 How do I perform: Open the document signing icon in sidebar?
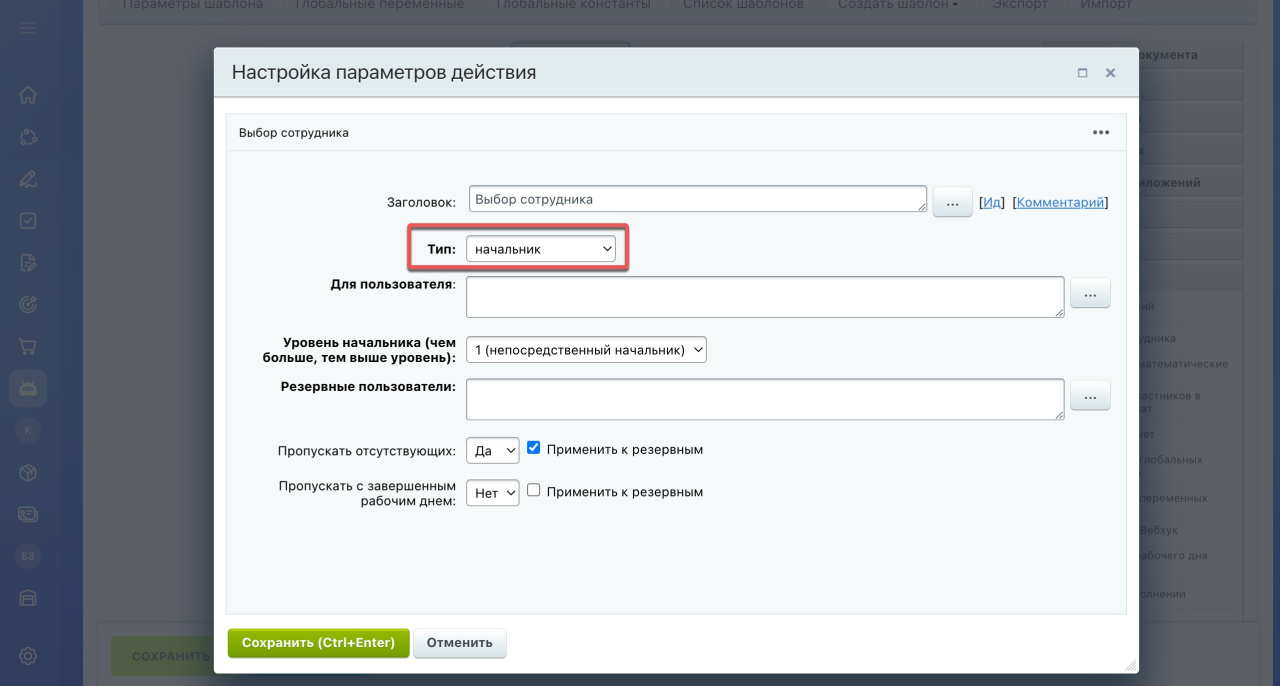click(x=28, y=263)
